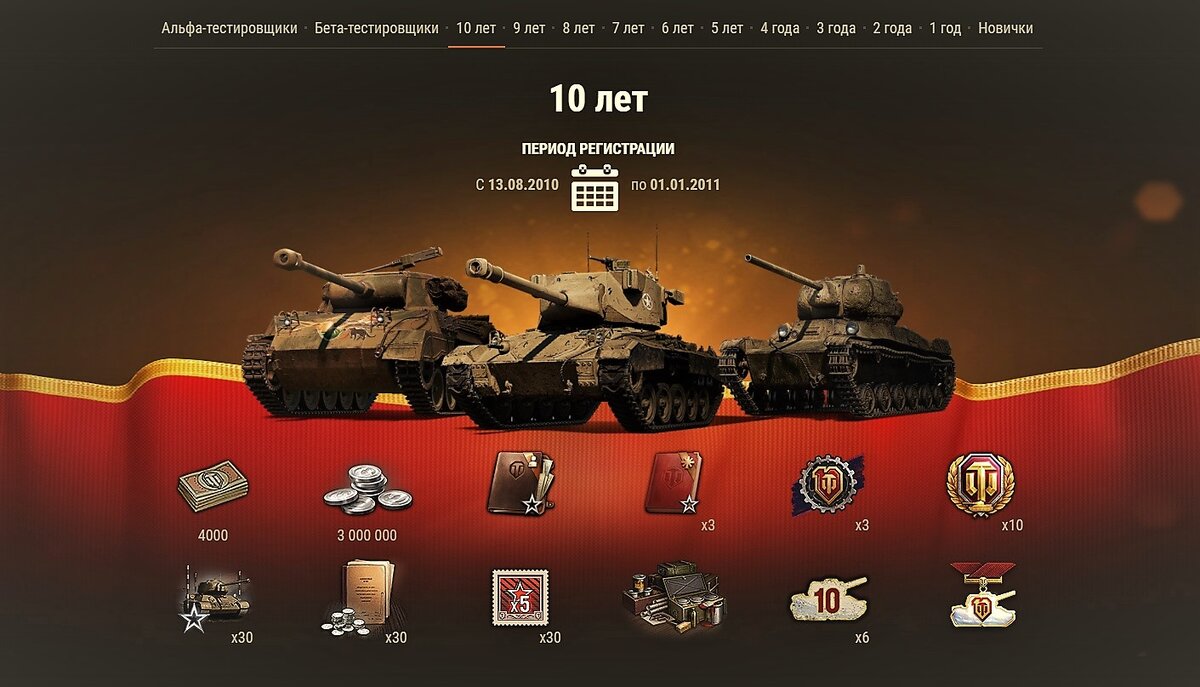Switch to the Новички tab
Image resolution: width=1200 pixels, height=687 pixels.
pyautogui.click(x=1006, y=28)
